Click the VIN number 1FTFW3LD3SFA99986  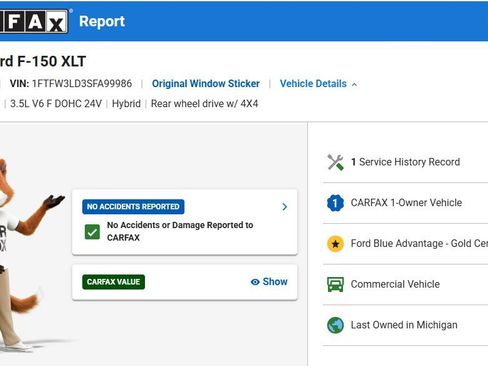click(82, 84)
